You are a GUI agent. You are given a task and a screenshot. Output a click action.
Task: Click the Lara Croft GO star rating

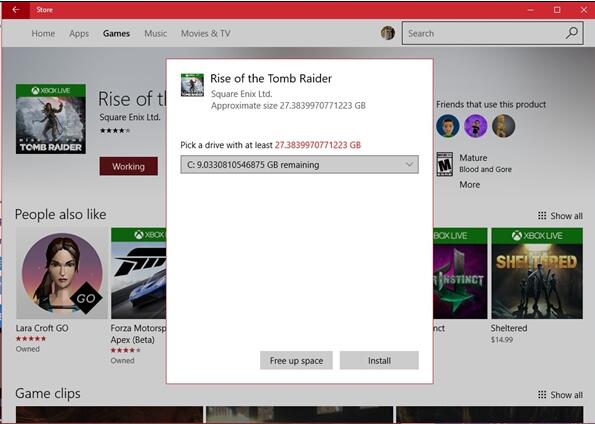click(31, 339)
